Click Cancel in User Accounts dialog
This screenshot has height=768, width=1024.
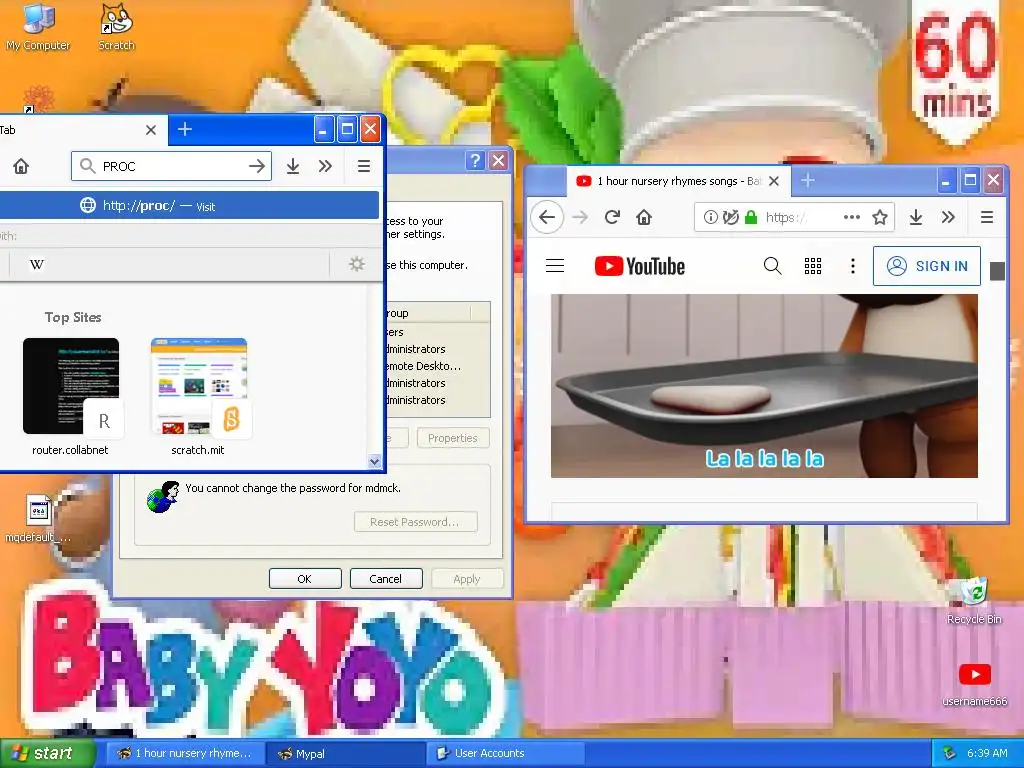point(386,579)
